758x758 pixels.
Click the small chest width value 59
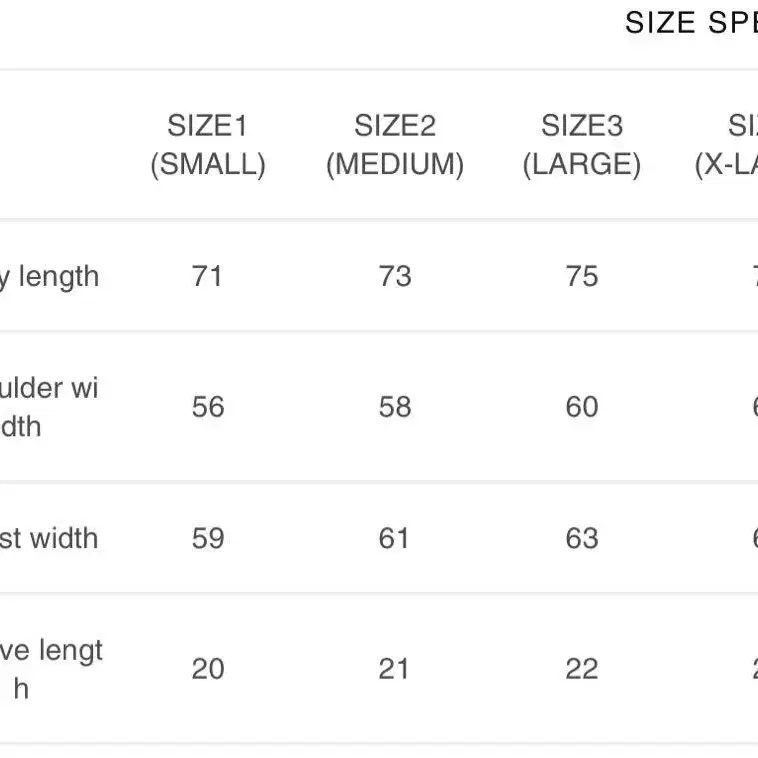tap(208, 538)
